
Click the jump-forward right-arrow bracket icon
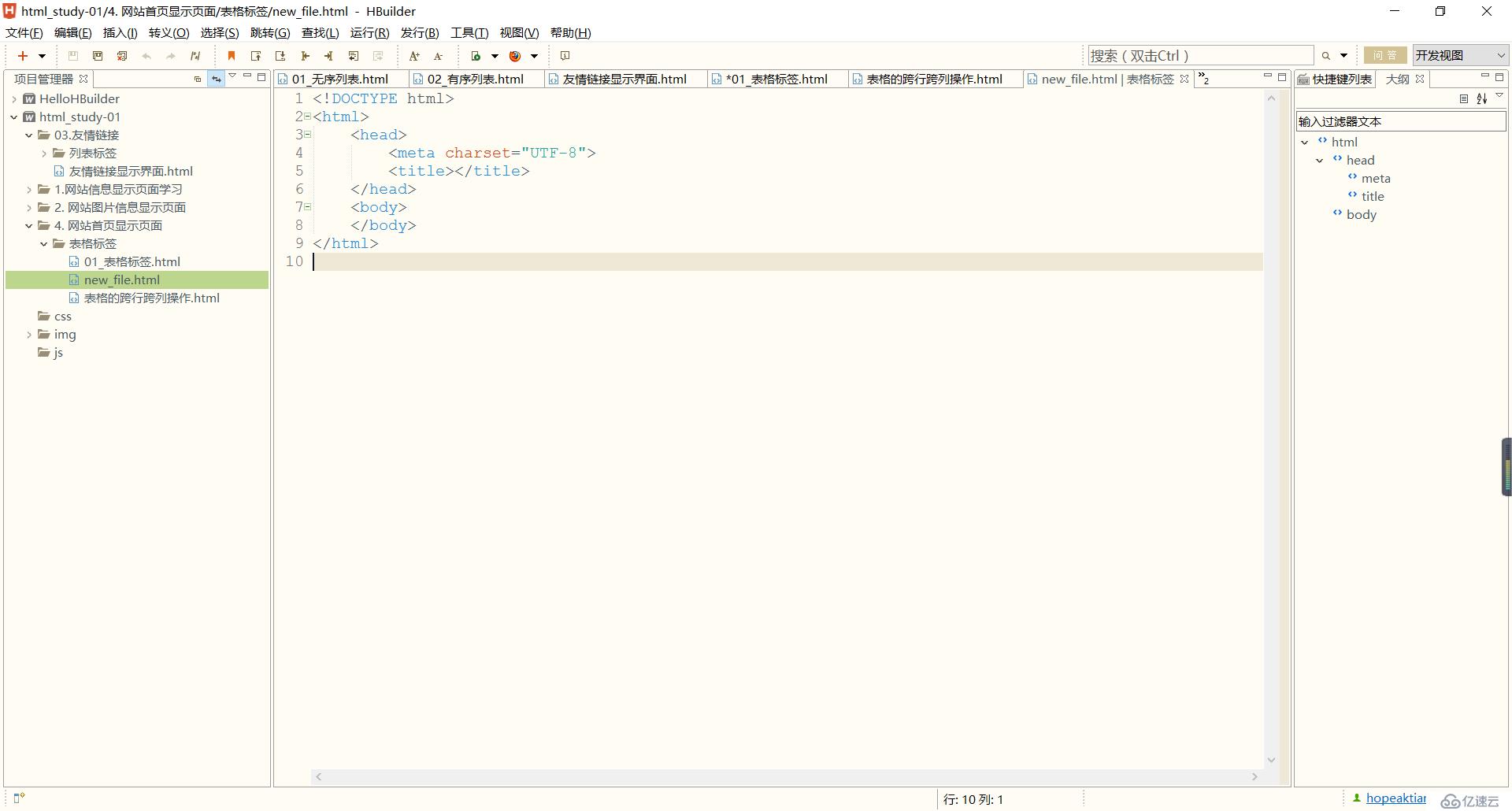tap(329, 56)
